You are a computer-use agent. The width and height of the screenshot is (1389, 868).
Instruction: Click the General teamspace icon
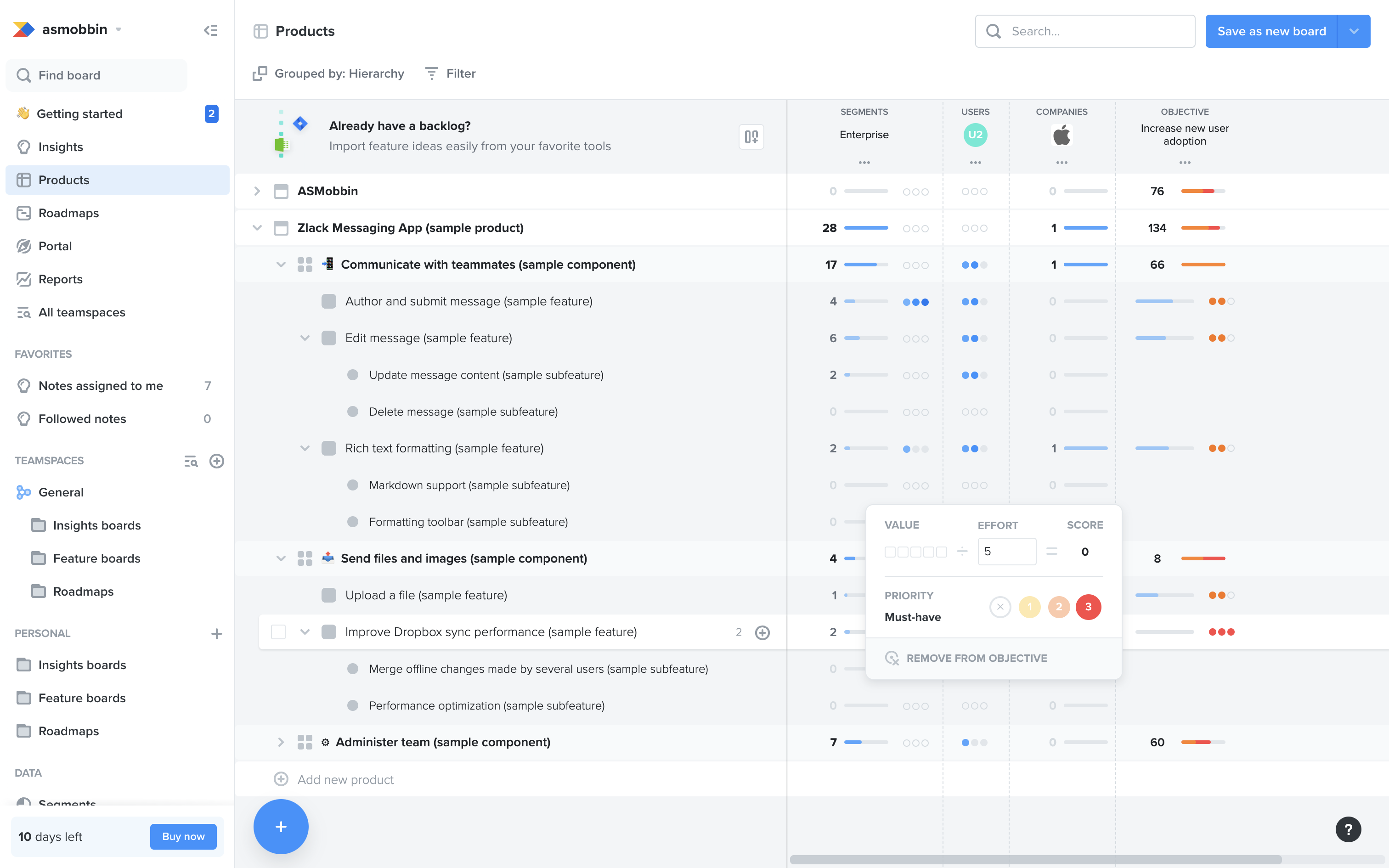pyautogui.click(x=23, y=492)
